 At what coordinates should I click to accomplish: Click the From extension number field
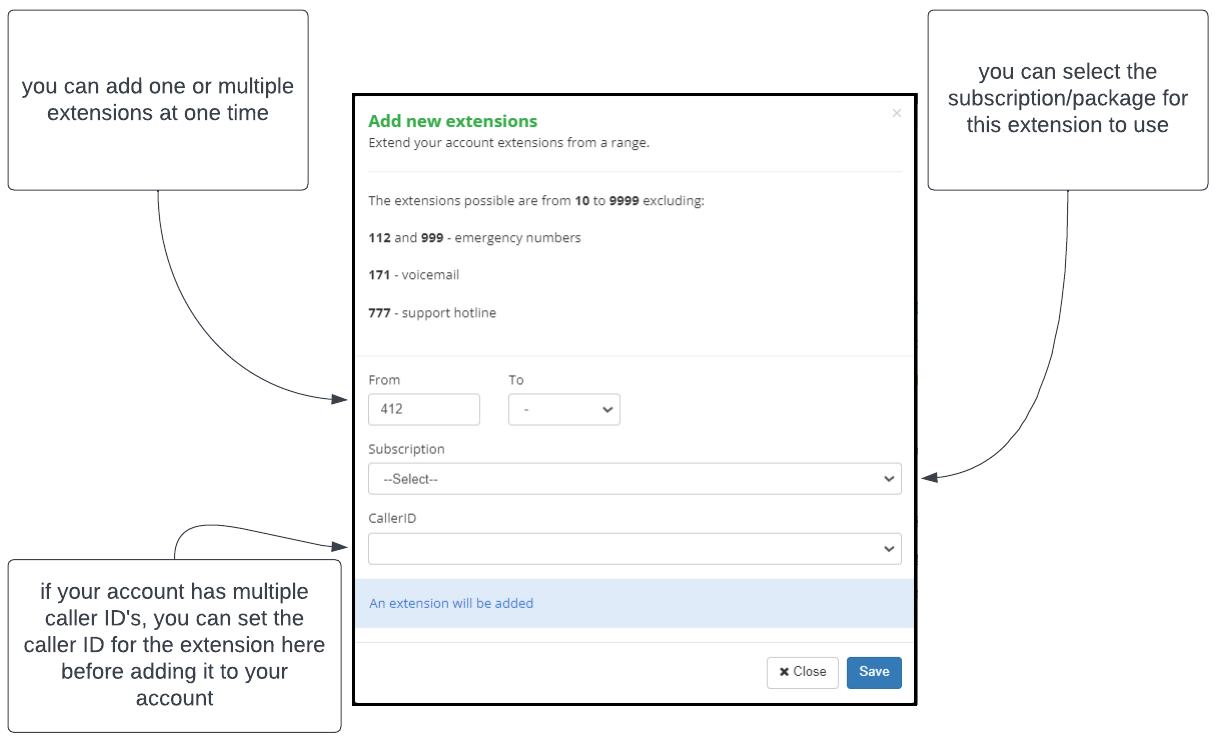(424, 409)
